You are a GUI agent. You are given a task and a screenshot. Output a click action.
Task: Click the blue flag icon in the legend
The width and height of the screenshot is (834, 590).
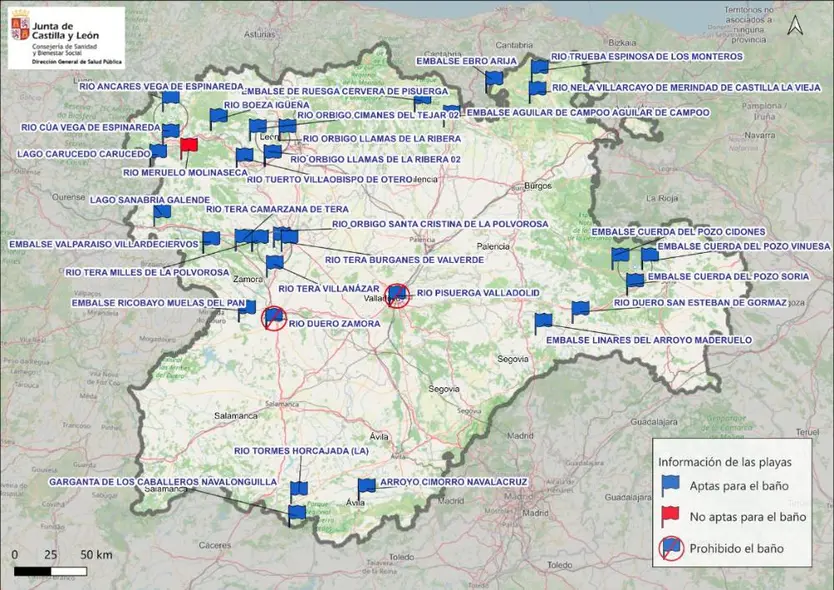670,484
